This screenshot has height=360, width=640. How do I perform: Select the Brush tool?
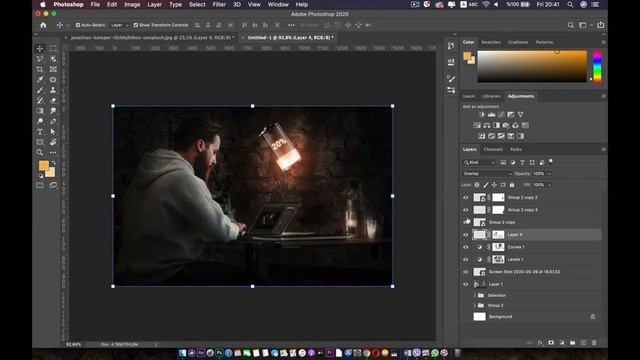pyautogui.click(x=40, y=90)
